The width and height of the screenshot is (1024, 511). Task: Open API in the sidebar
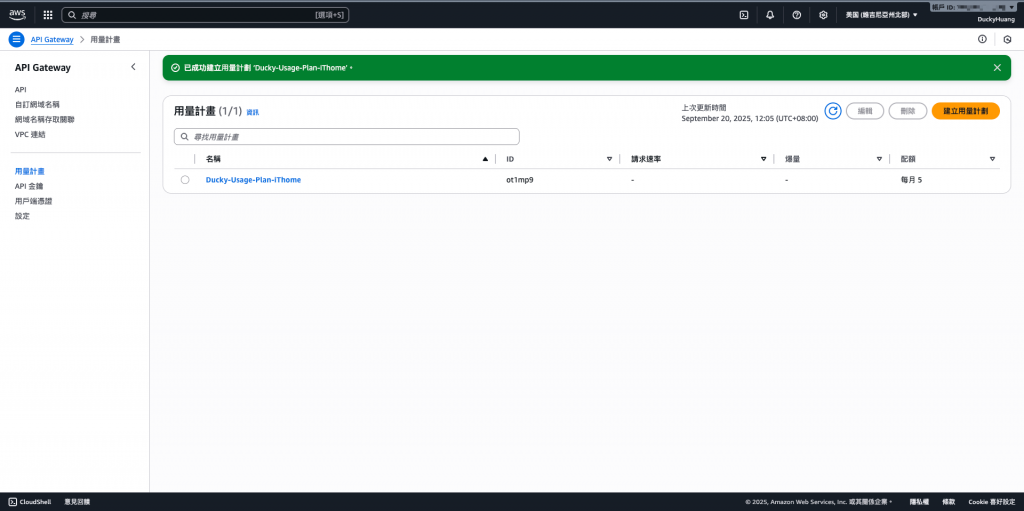pos(20,90)
